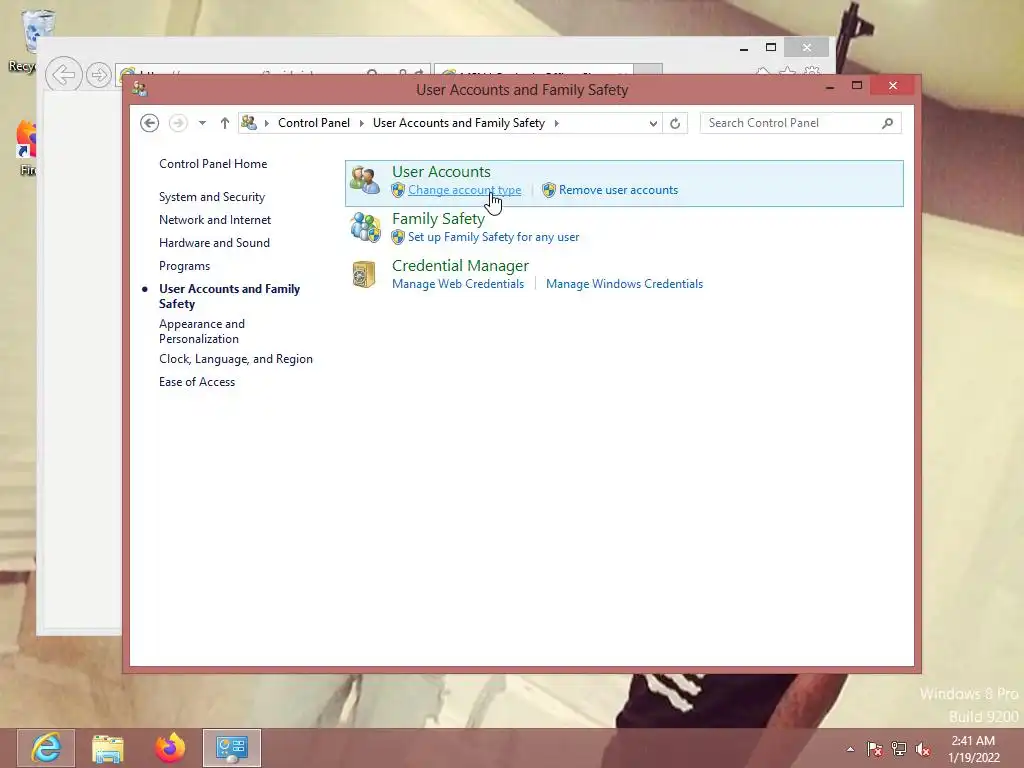Open Manage Web Credentials
Image resolution: width=1024 pixels, height=768 pixels.
coord(458,284)
